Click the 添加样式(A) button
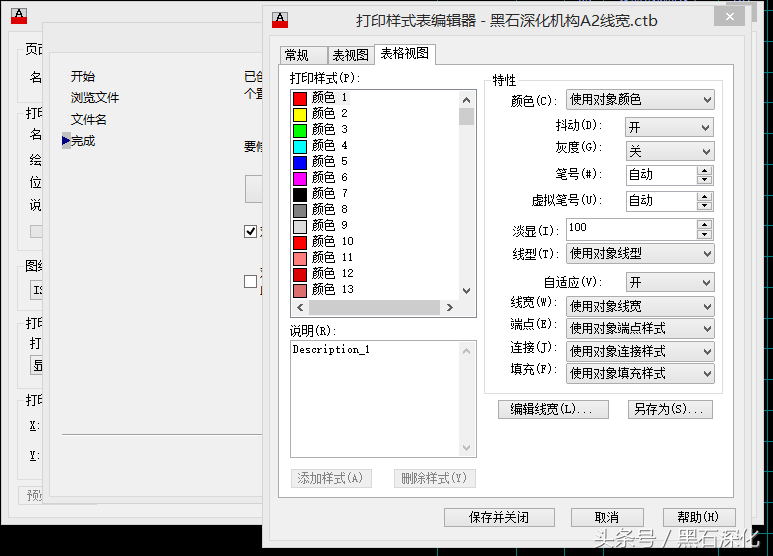 [x=331, y=478]
